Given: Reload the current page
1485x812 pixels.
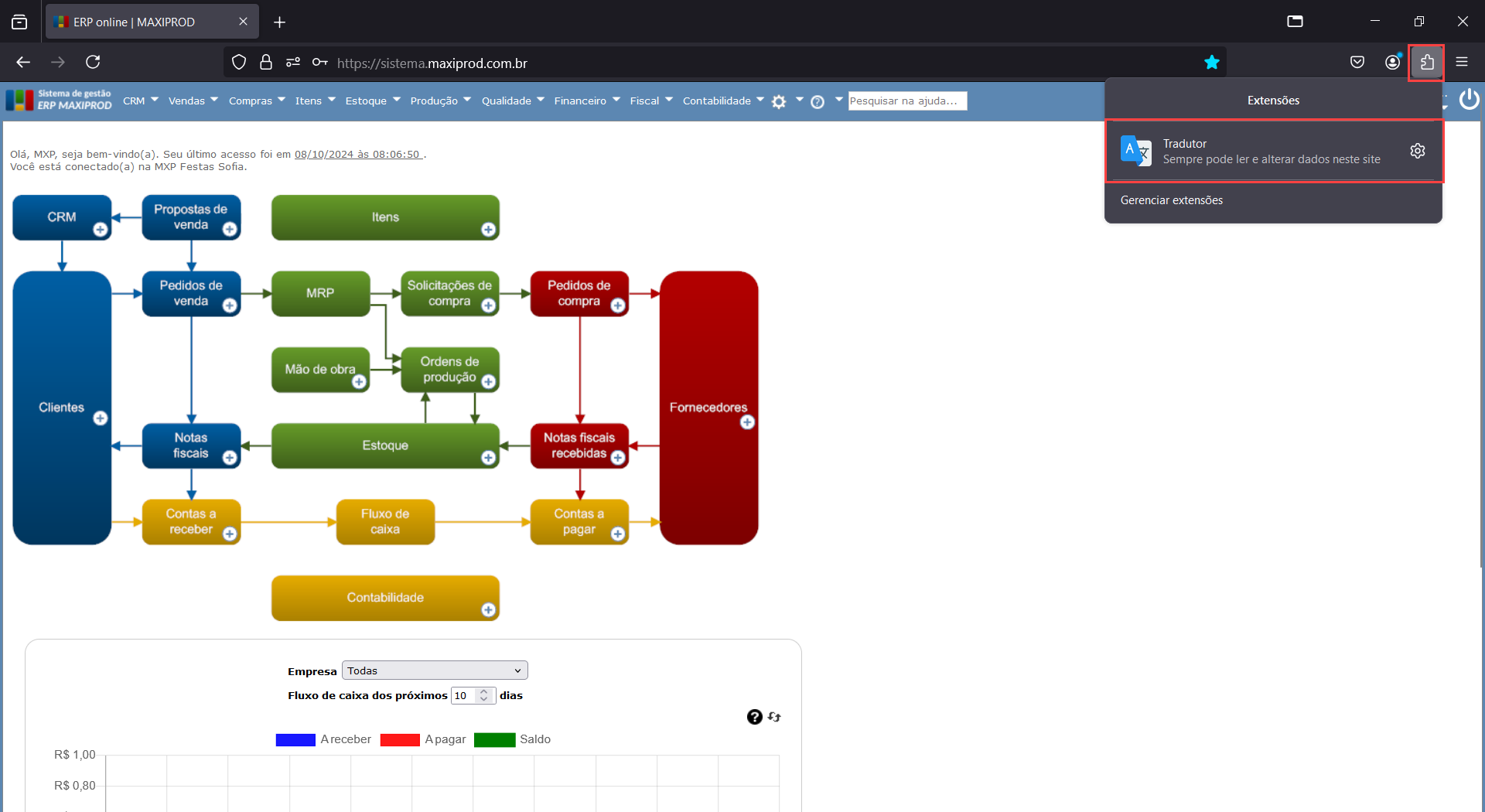Looking at the screenshot, I should click(x=93, y=62).
